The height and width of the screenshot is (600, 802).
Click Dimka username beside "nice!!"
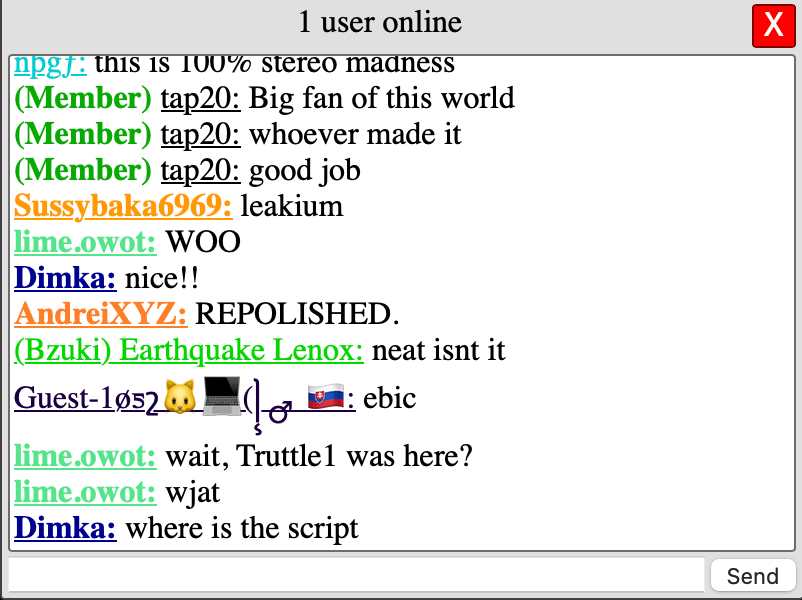(65, 278)
